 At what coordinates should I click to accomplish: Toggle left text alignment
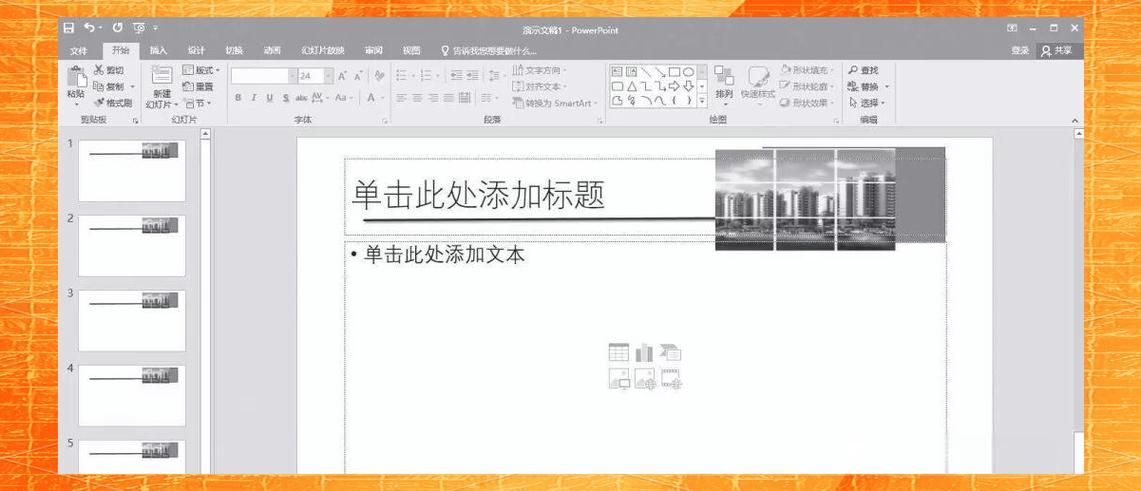401,97
